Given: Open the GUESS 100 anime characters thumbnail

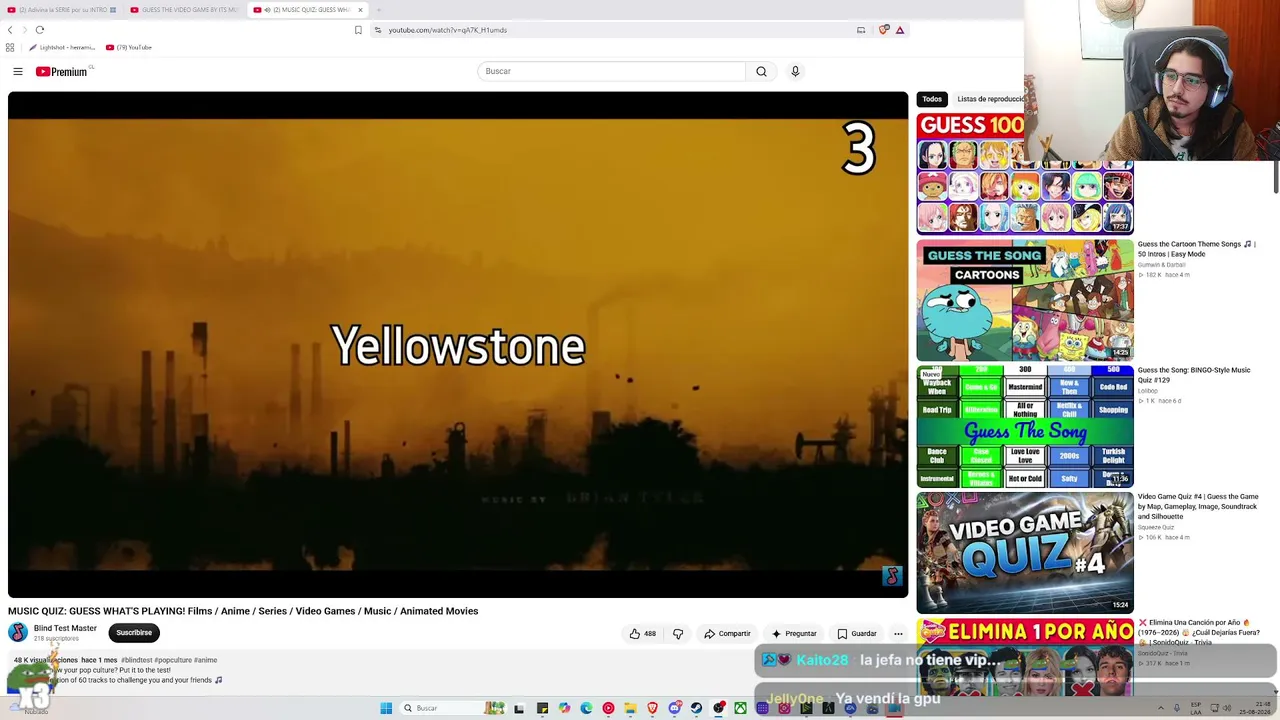Looking at the screenshot, I should 1025,174.
